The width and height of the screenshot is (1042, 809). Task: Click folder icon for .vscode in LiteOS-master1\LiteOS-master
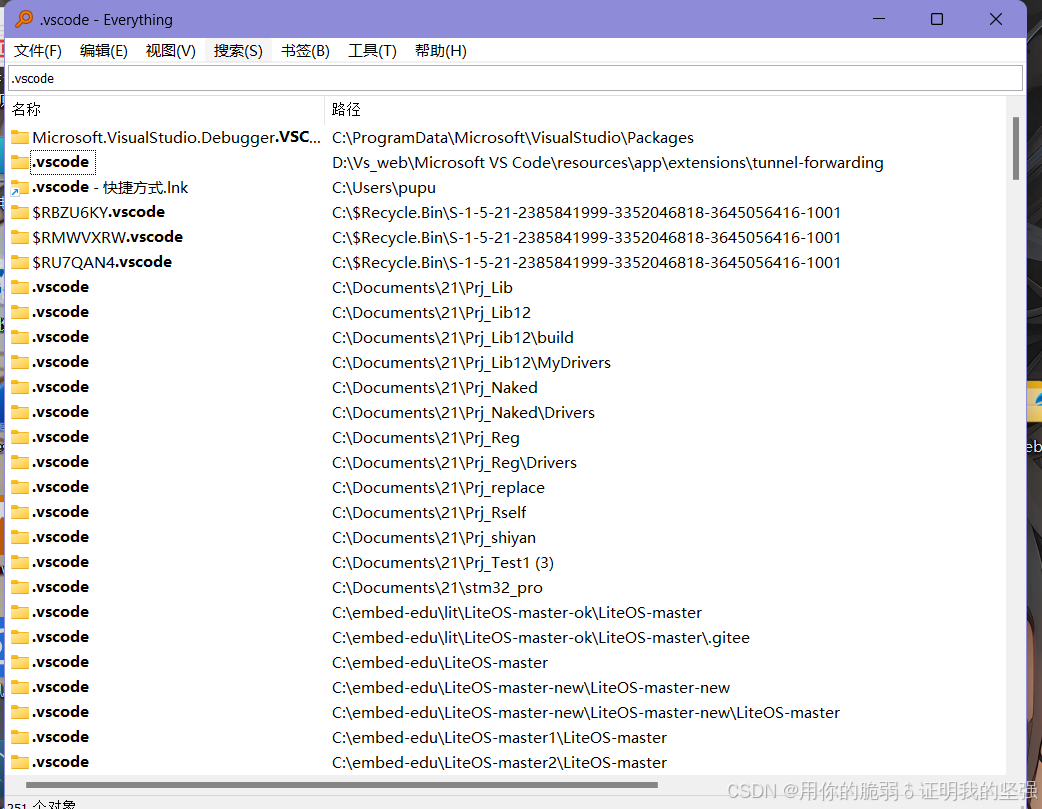[x=20, y=737]
